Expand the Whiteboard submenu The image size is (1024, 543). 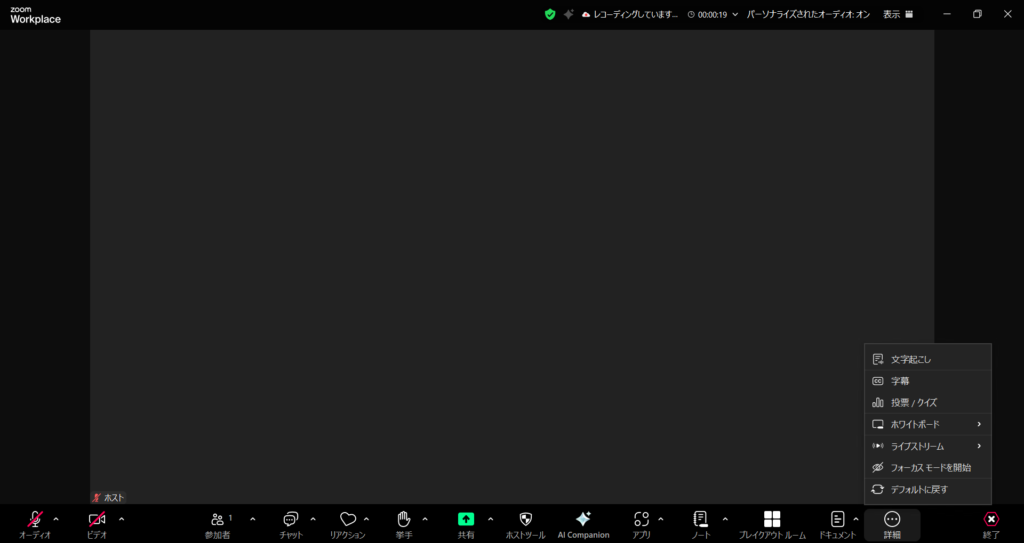[928, 424]
